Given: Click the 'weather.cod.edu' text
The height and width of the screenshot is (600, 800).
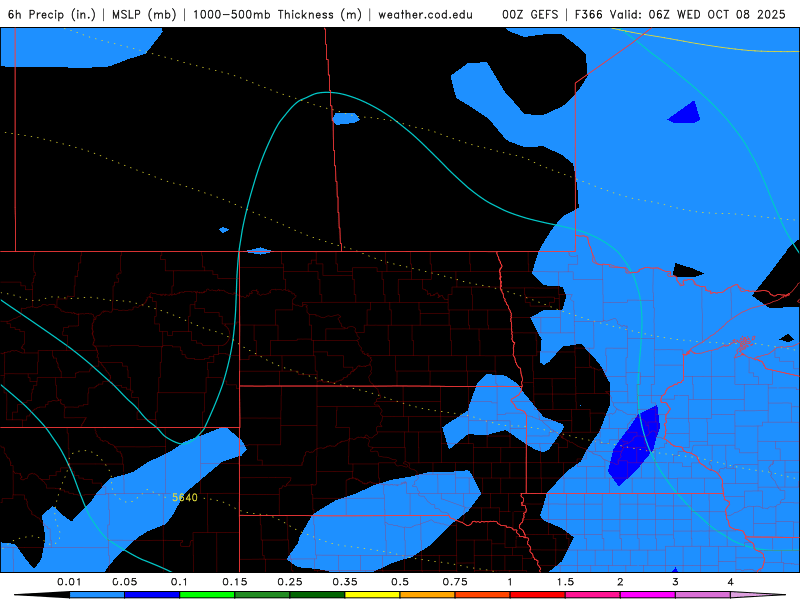Looking at the screenshot, I should 425,14.
